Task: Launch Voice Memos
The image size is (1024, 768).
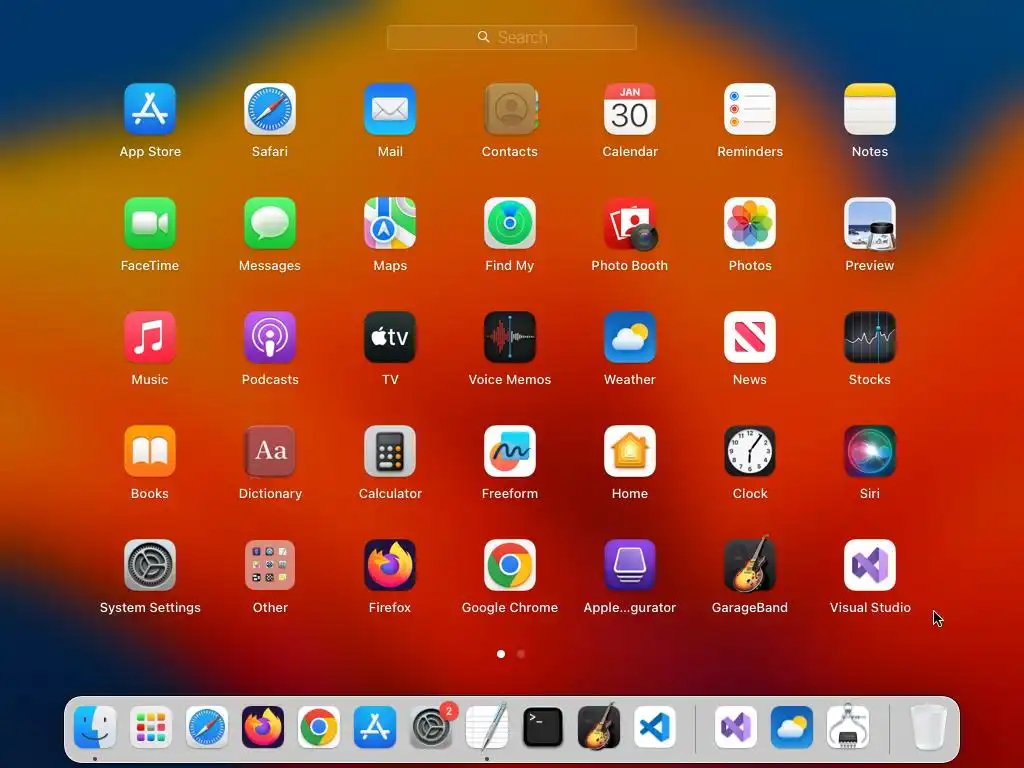Action: 510,337
